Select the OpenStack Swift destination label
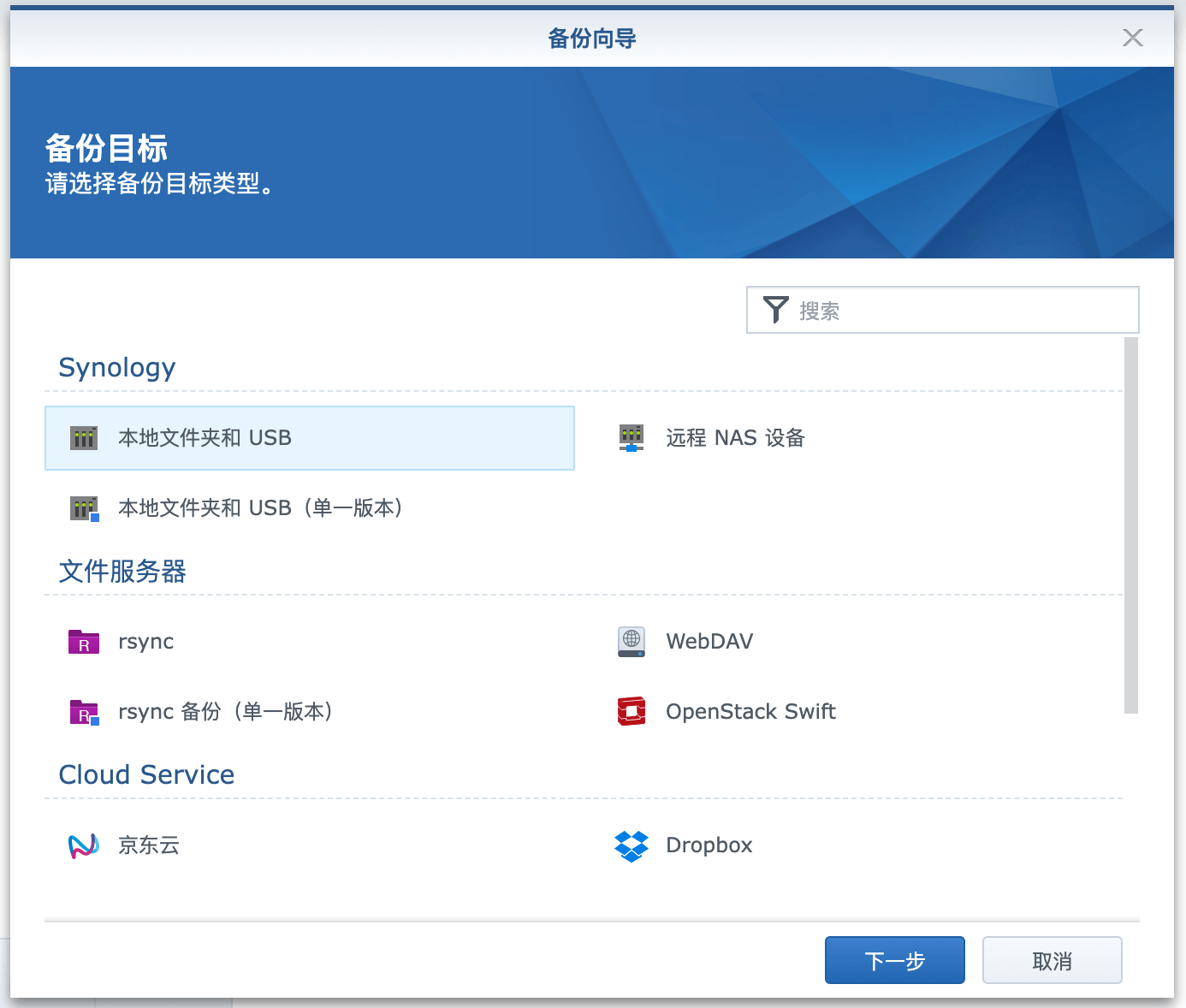 coord(750,712)
